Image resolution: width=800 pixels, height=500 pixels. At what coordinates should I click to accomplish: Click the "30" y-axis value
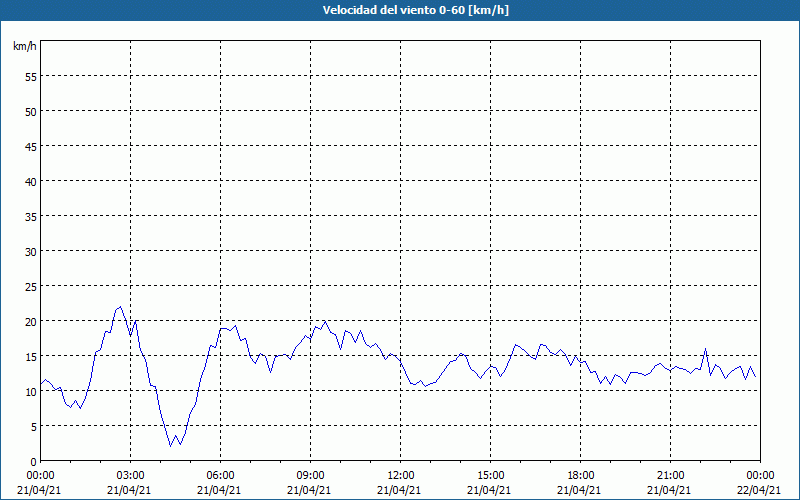(x=31, y=251)
